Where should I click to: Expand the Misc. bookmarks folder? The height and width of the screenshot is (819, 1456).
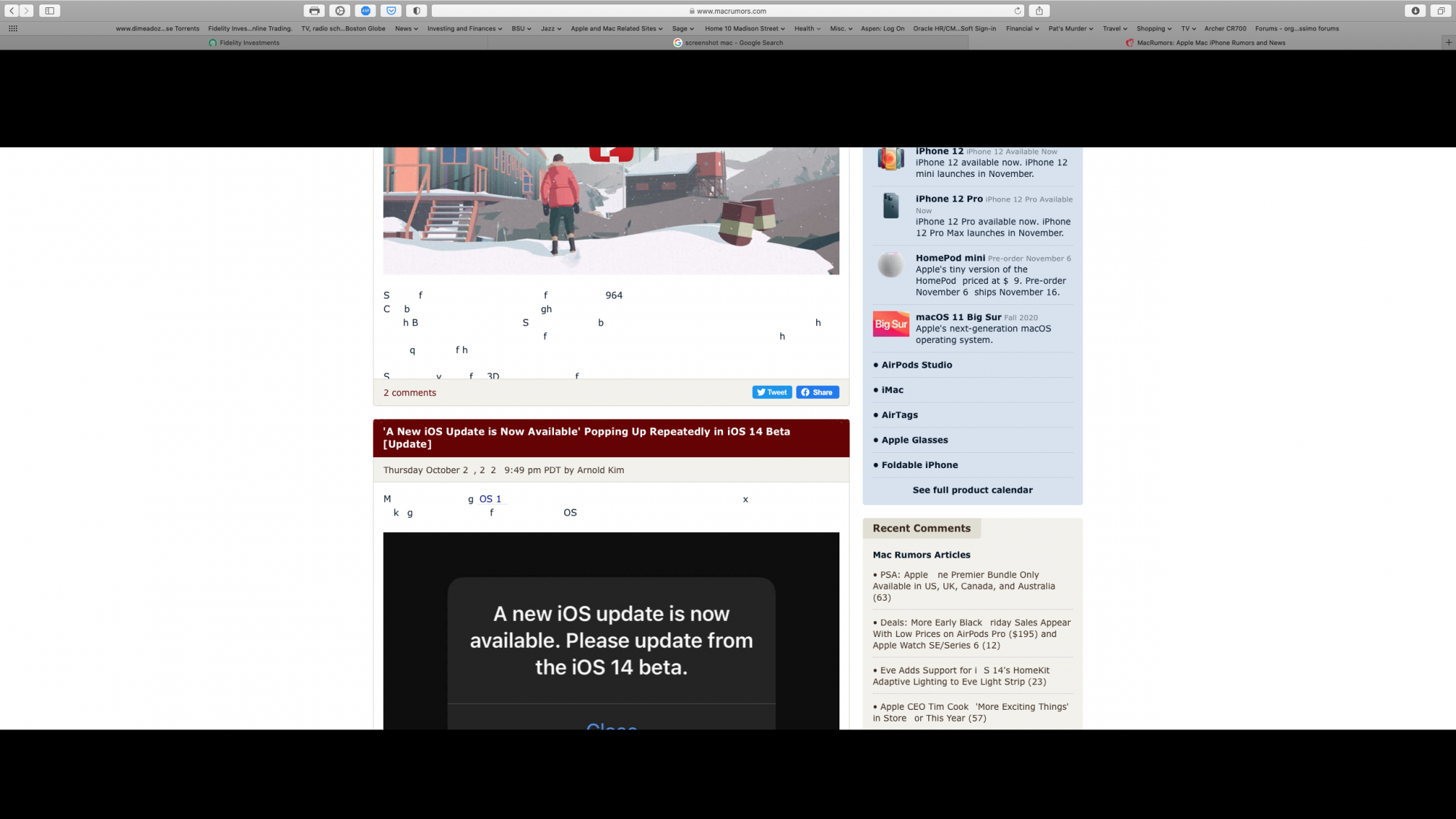coord(841,28)
